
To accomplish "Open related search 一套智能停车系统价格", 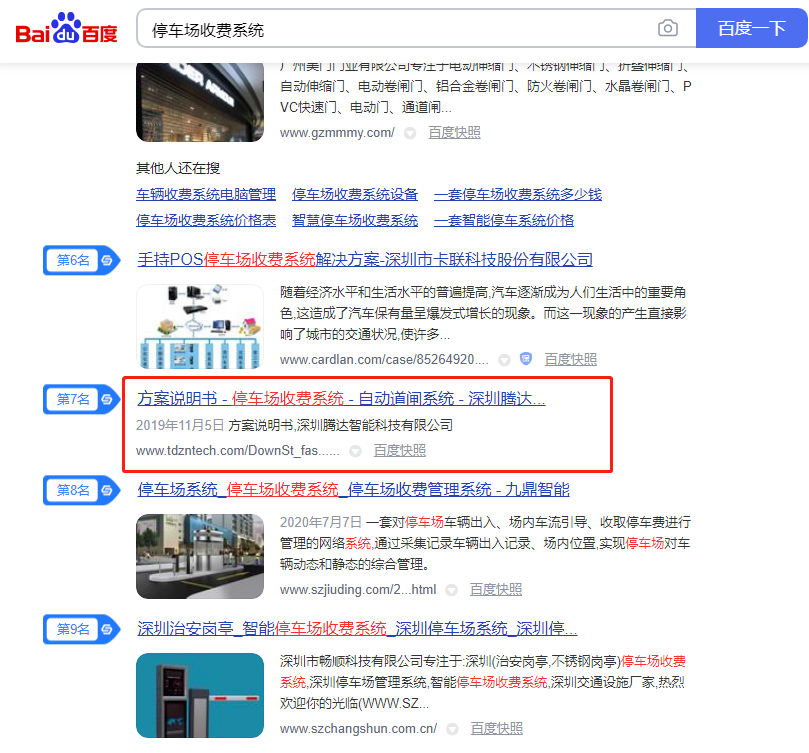I will coord(504,221).
